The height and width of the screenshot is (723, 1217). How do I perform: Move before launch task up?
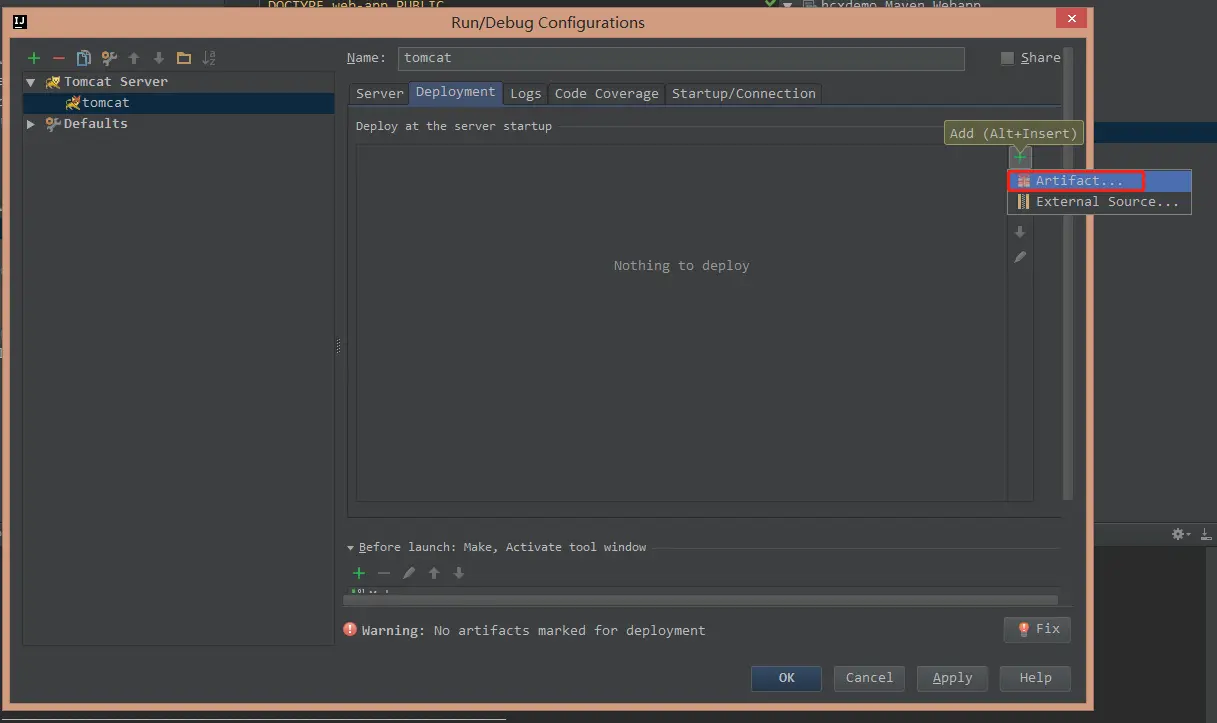pyautogui.click(x=434, y=573)
